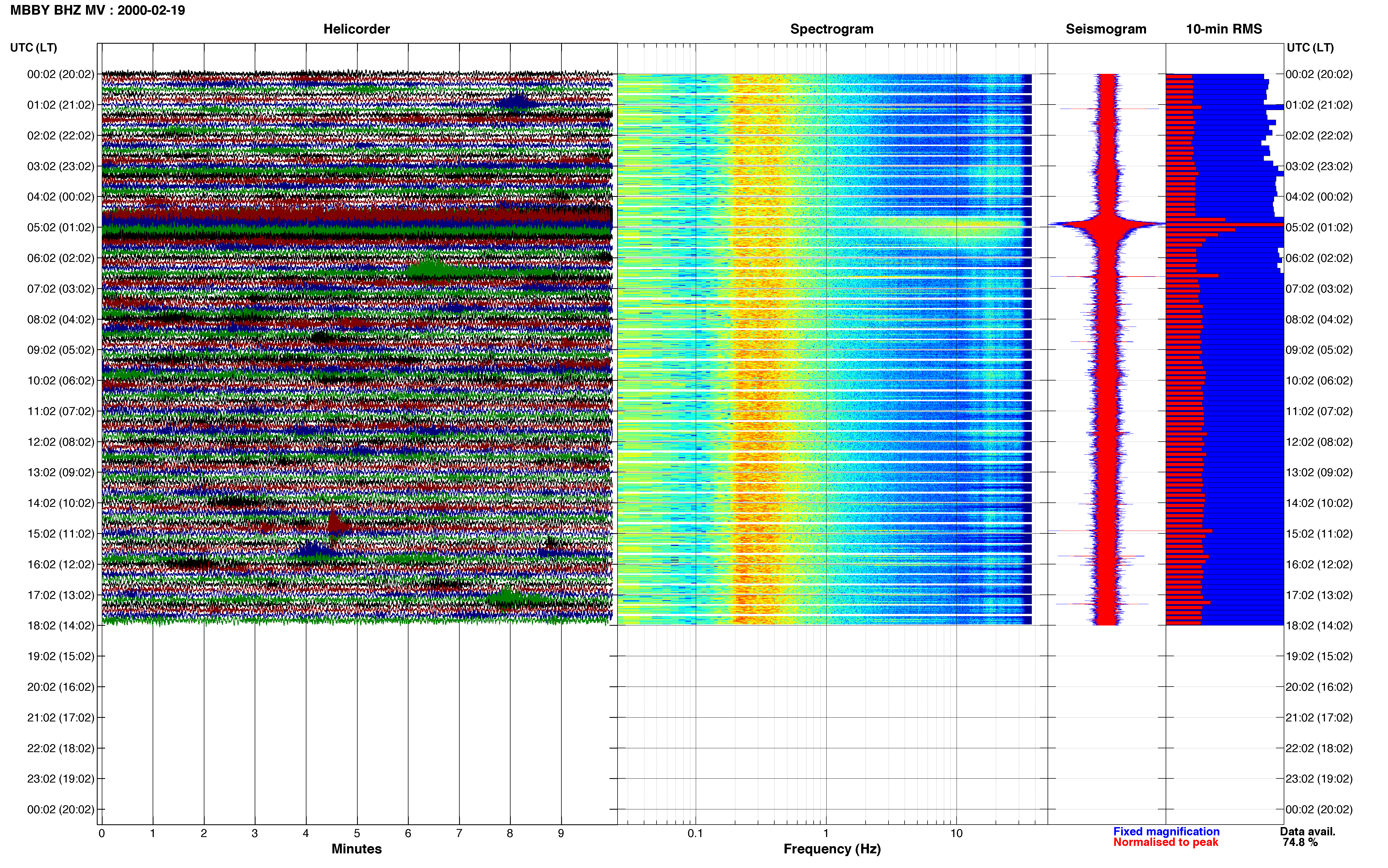Click the 74.8 % data availability value

1300,842
